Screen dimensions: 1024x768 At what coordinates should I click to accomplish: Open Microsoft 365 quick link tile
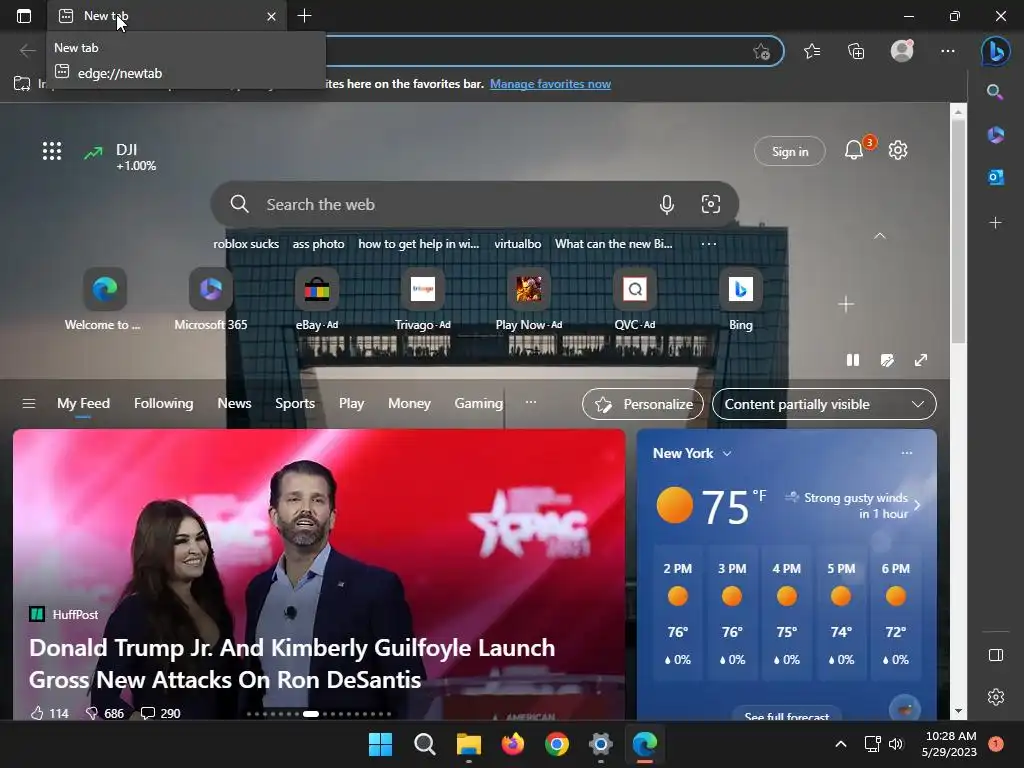[210, 300]
